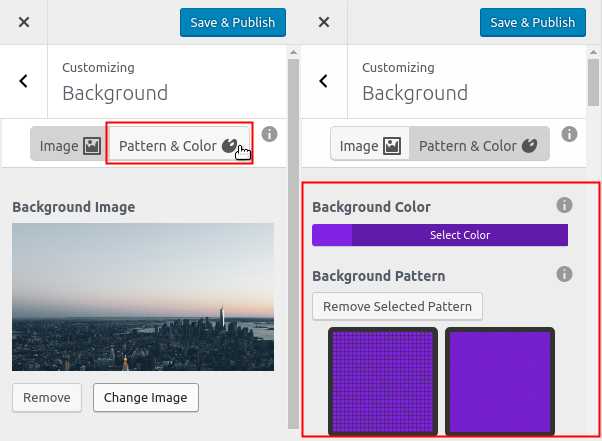The height and width of the screenshot is (441, 602).
Task: Choose the grid pattern thumbnail
Action: (383, 381)
